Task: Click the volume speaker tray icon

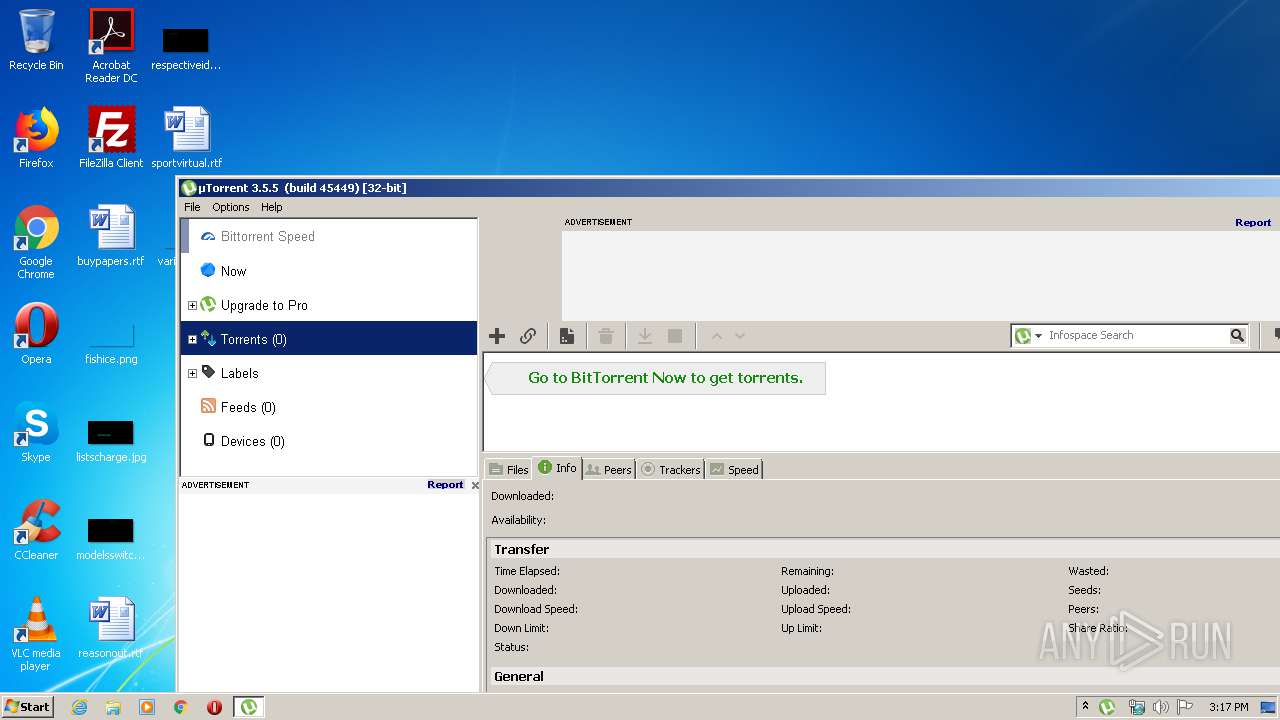Action: click(x=1162, y=707)
